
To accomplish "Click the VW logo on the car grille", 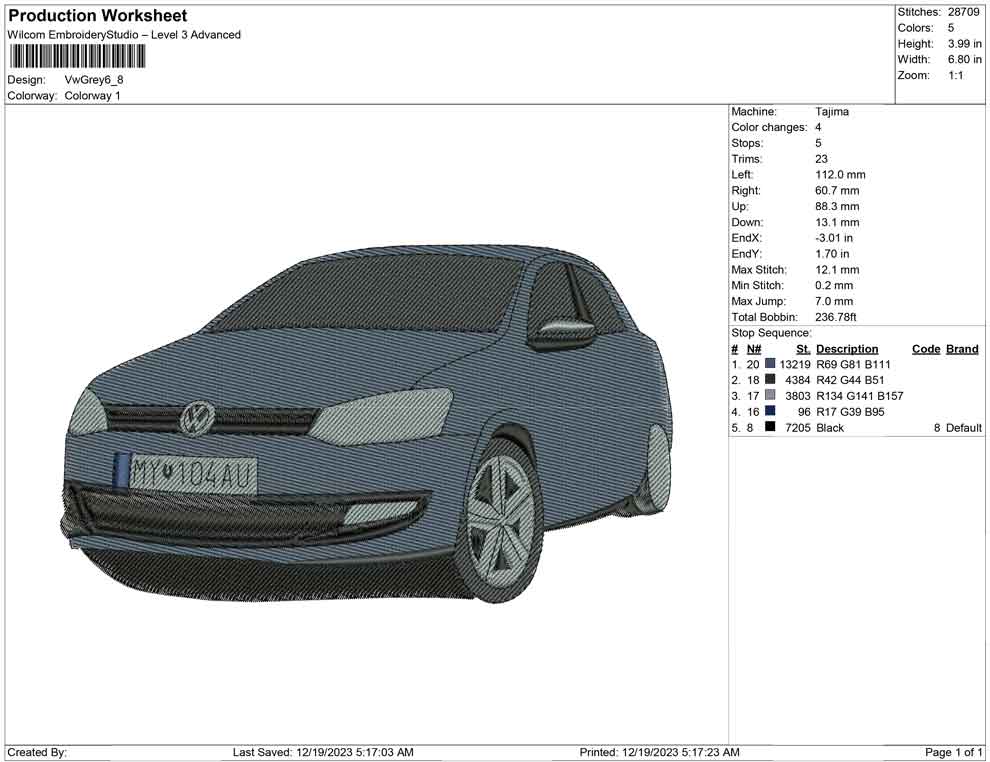I will point(198,417).
